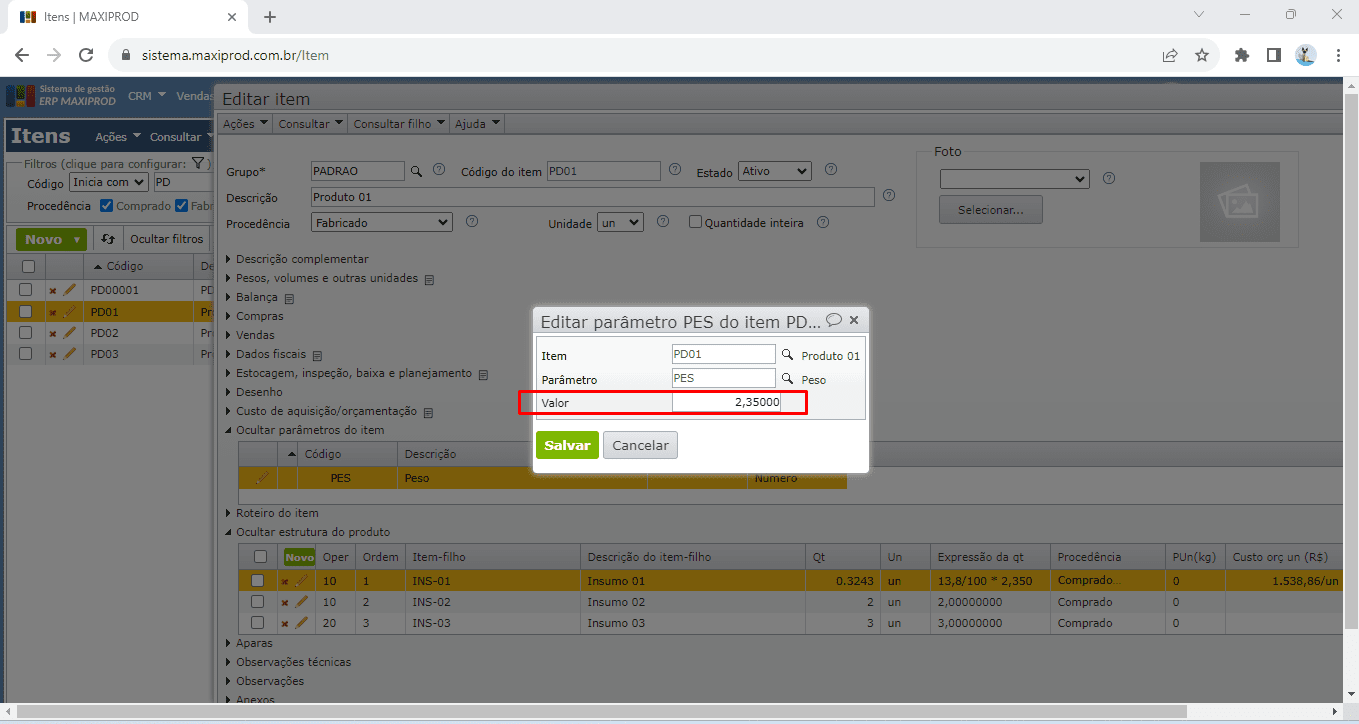
Task: Open the Inicia com filter dropdown
Action: 109,182
